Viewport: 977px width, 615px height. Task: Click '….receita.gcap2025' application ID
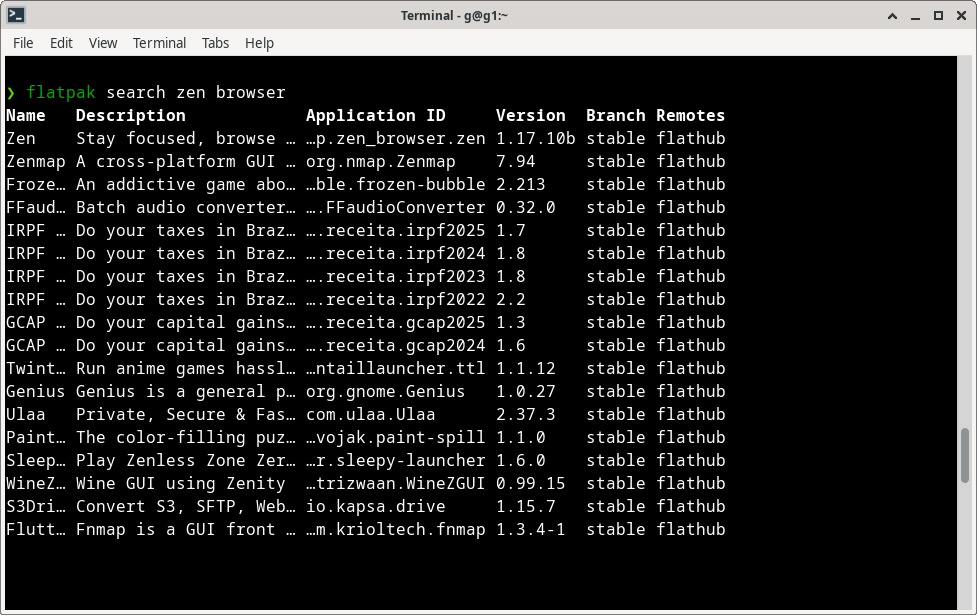point(396,323)
